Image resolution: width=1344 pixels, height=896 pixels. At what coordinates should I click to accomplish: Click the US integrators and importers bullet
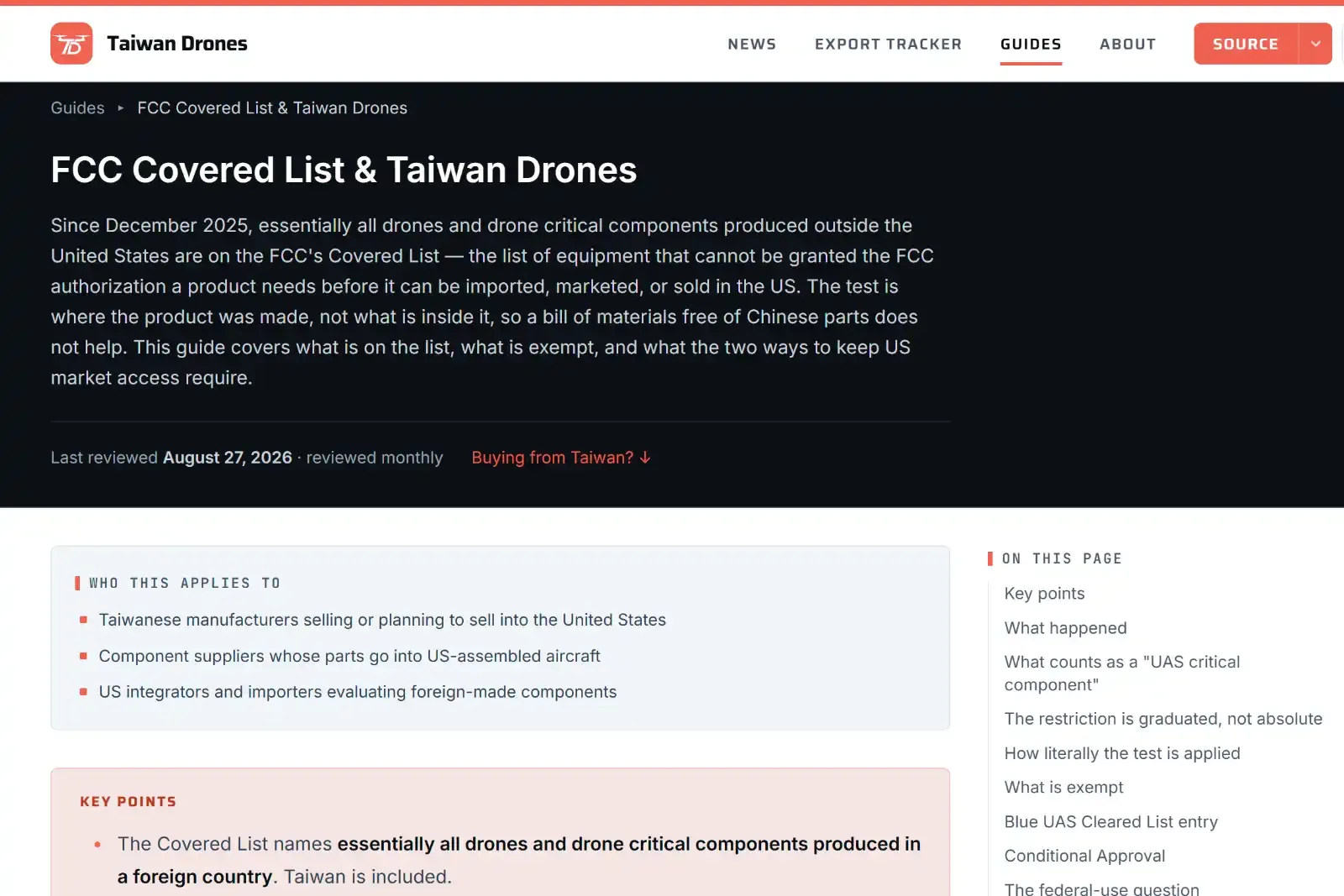pos(358,692)
